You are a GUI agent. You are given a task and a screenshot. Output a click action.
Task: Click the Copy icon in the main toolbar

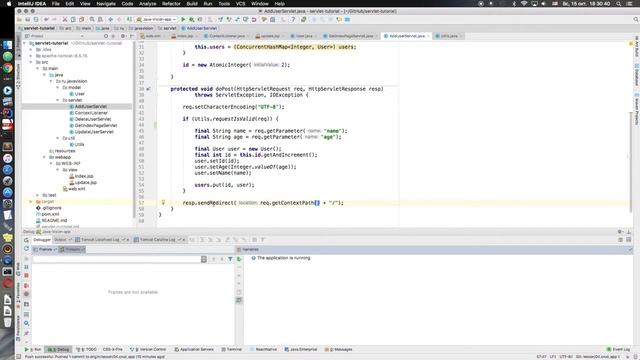(x=73, y=20)
